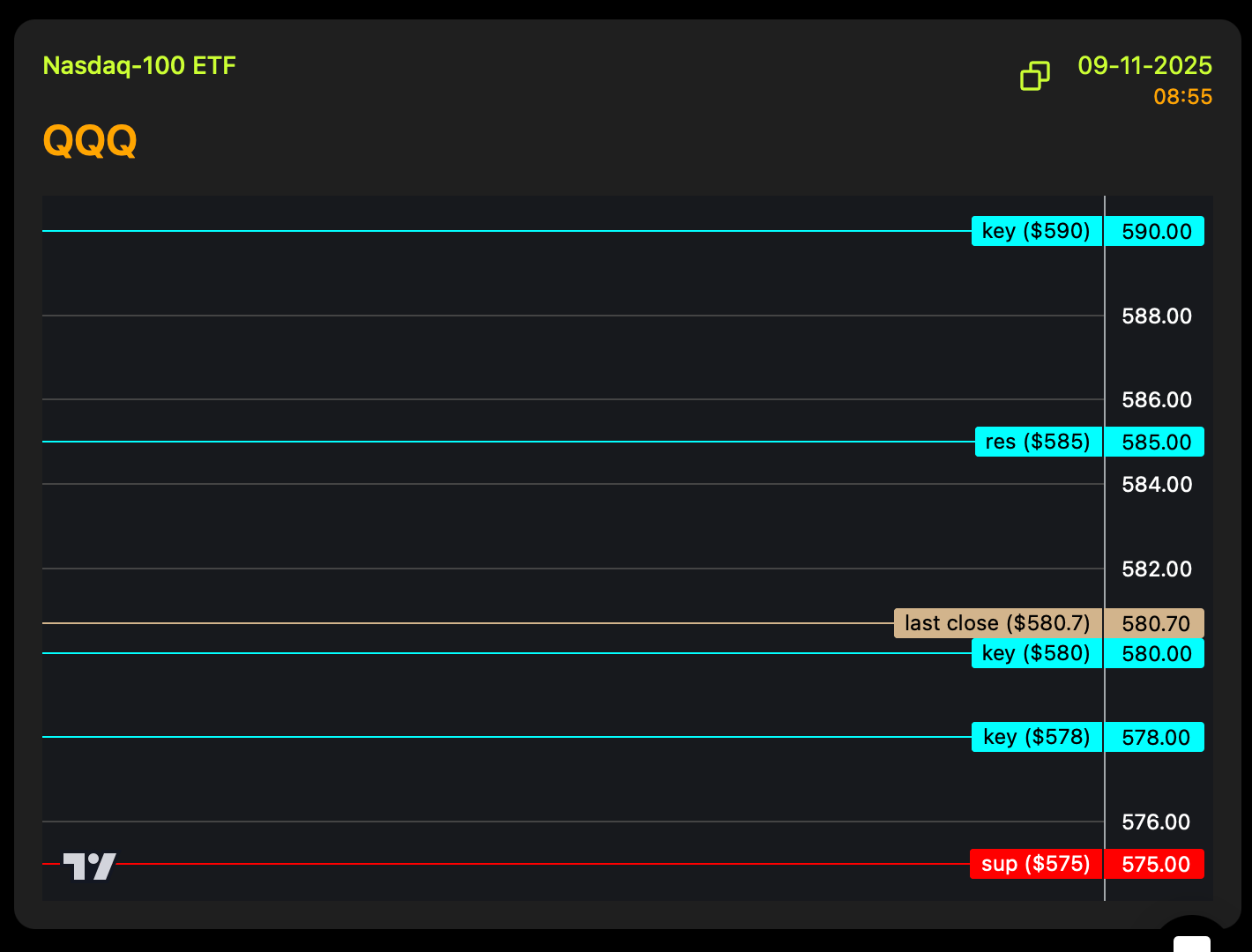1252x952 pixels.
Task: Click the 582.00 axis value
Action: tap(1157, 569)
